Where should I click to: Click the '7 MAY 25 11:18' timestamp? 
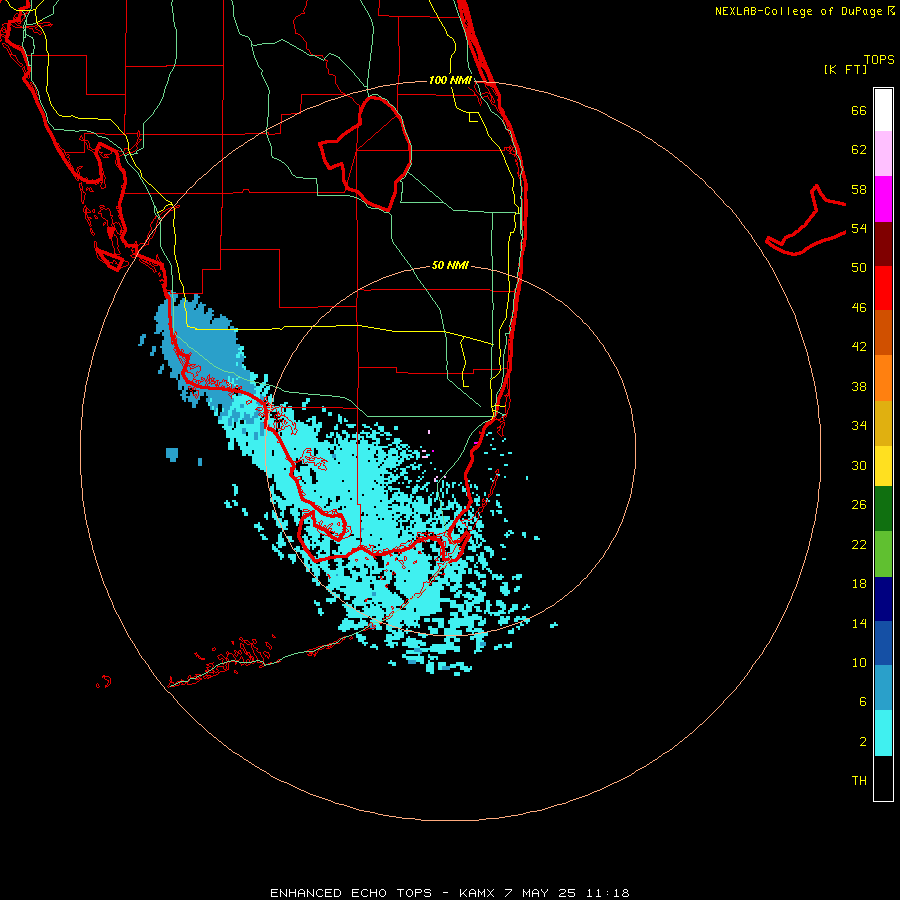pos(567,893)
